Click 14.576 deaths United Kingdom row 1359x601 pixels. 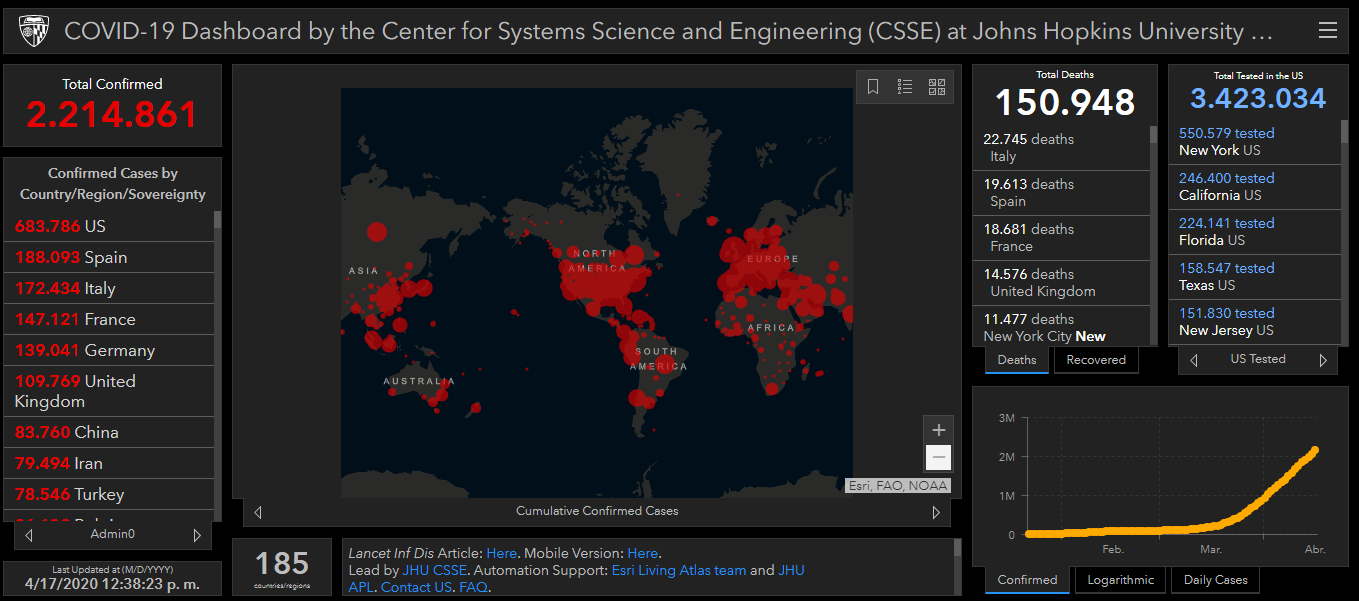pos(1061,283)
